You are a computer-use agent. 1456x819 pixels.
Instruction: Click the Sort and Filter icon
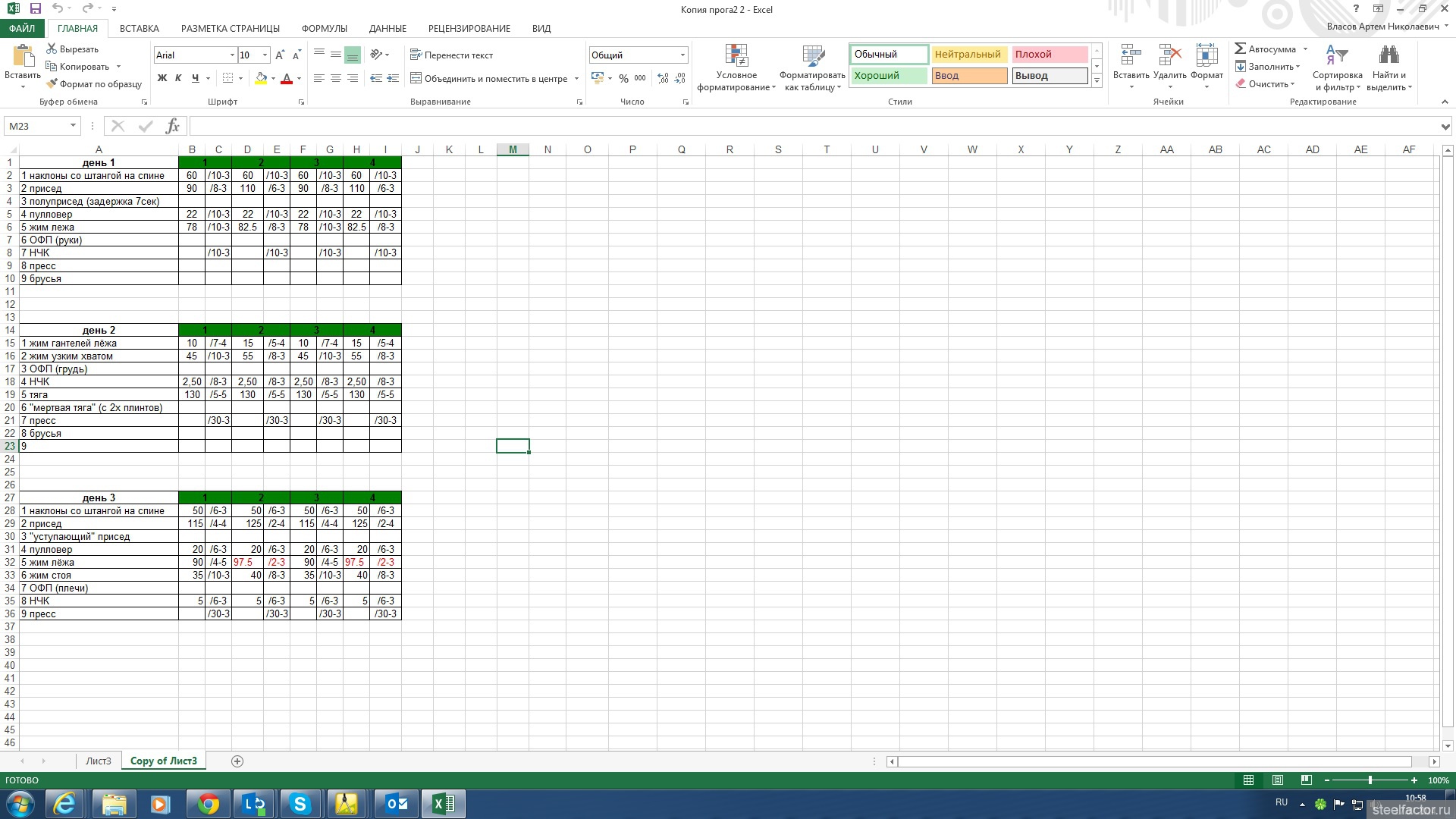coord(1336,55)
